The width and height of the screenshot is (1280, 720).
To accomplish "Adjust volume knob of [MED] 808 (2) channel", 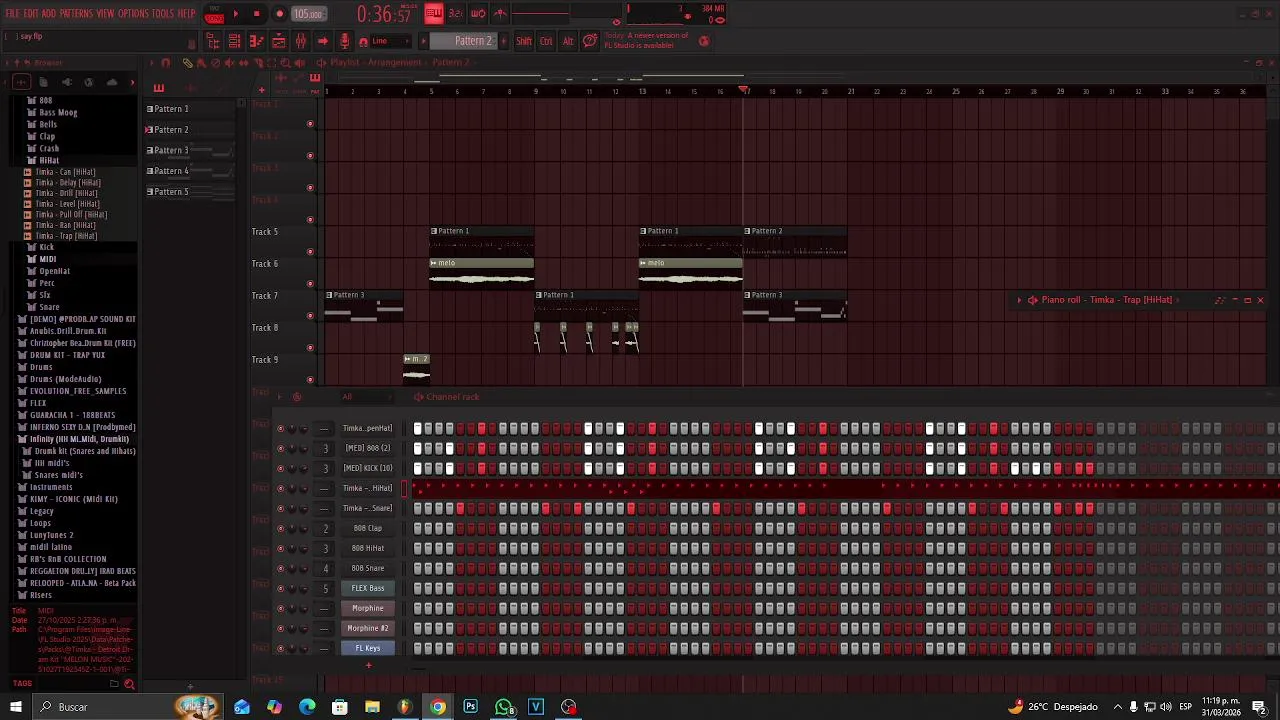I will click(x=304, y=448).
